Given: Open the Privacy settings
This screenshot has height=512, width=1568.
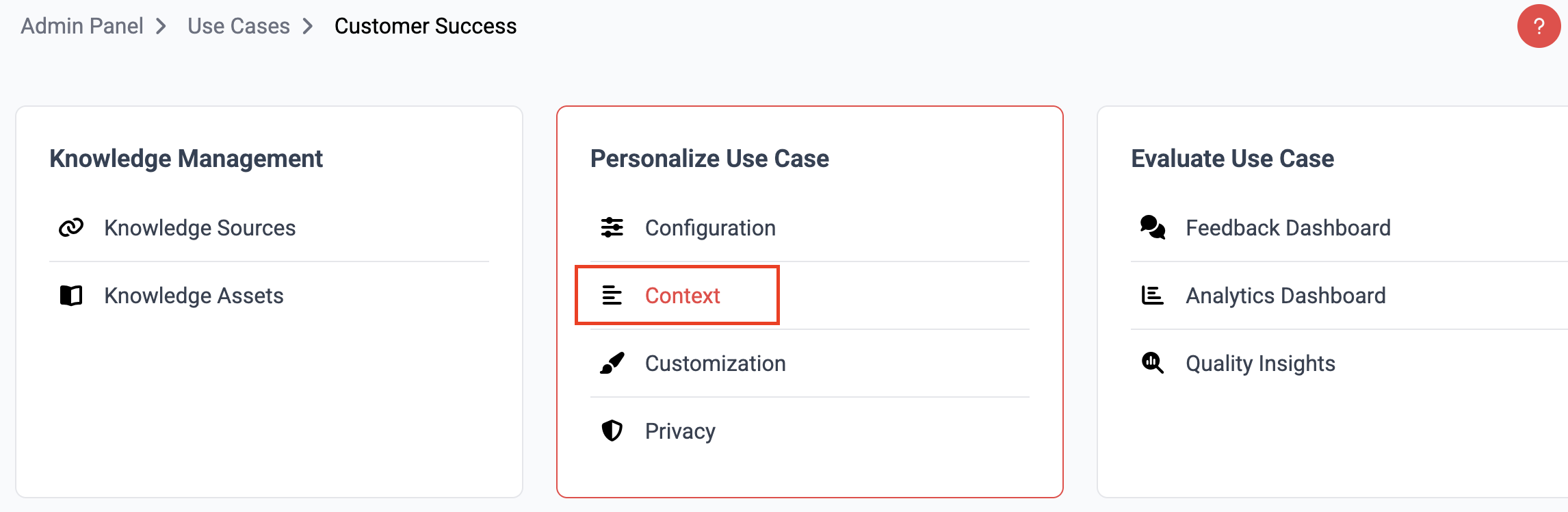Looking at the screenshot, I should coord(680,431).
